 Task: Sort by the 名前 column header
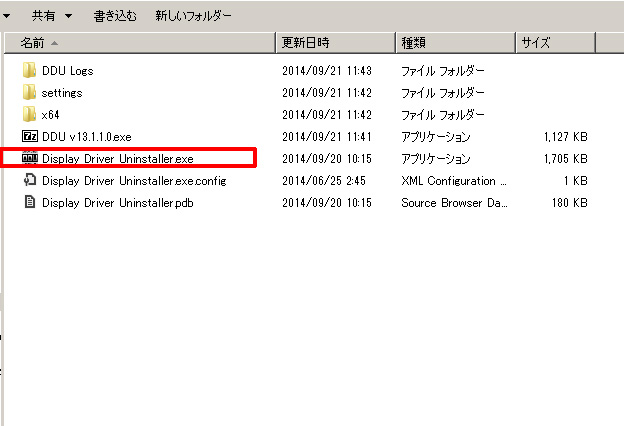[139, 43]
